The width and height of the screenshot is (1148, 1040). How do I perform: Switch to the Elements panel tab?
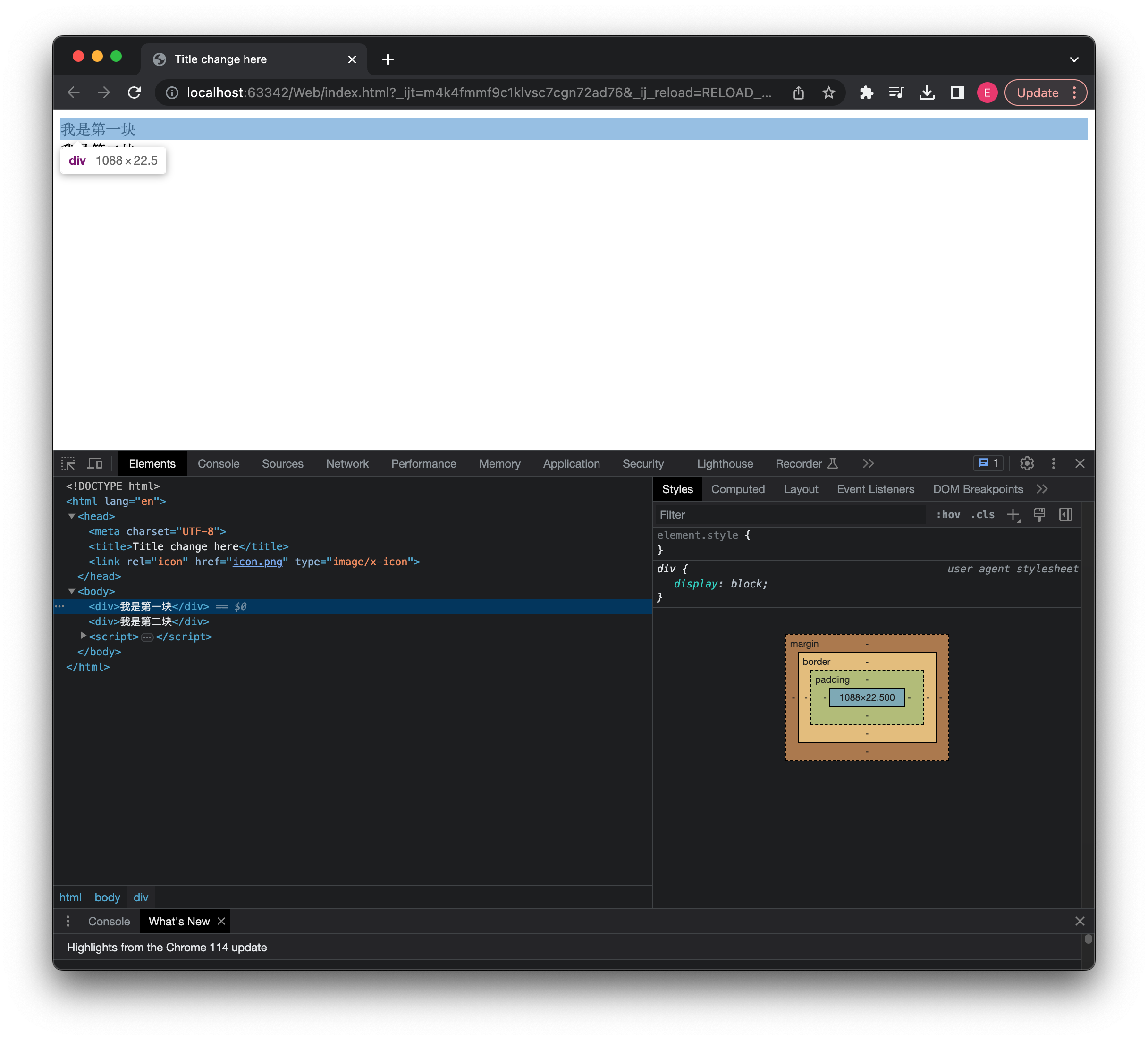point(152,463)
